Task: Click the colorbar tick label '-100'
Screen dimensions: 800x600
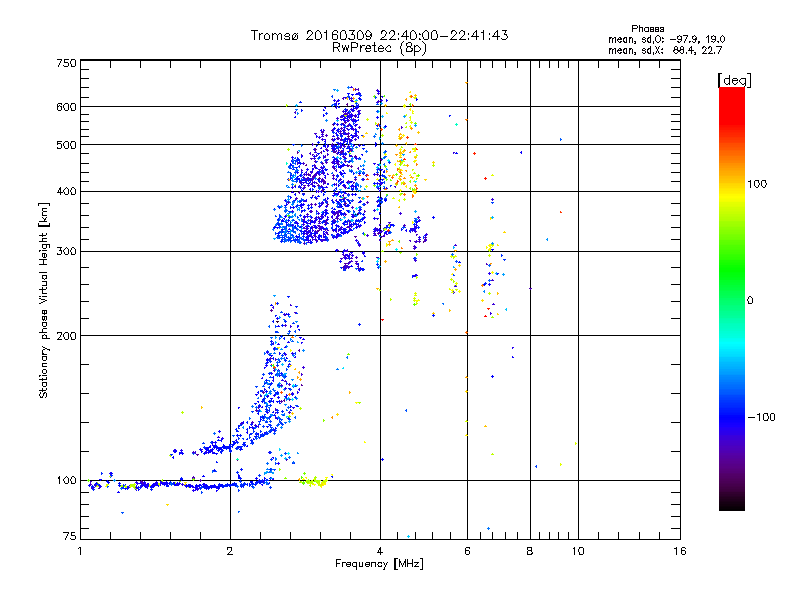Action: coord(761,417)
